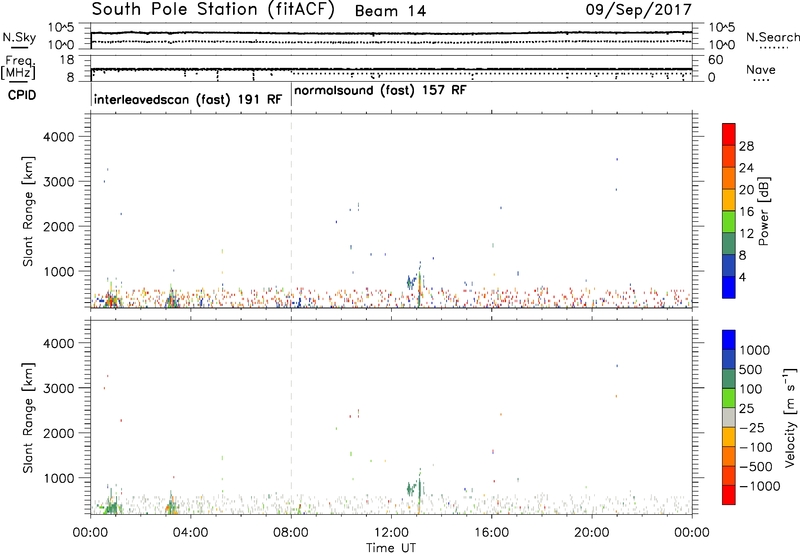The height and width of the screenshot is (554, 800).
Task: Click the "-100" velocity colorbar label
Action: point(755,447)
